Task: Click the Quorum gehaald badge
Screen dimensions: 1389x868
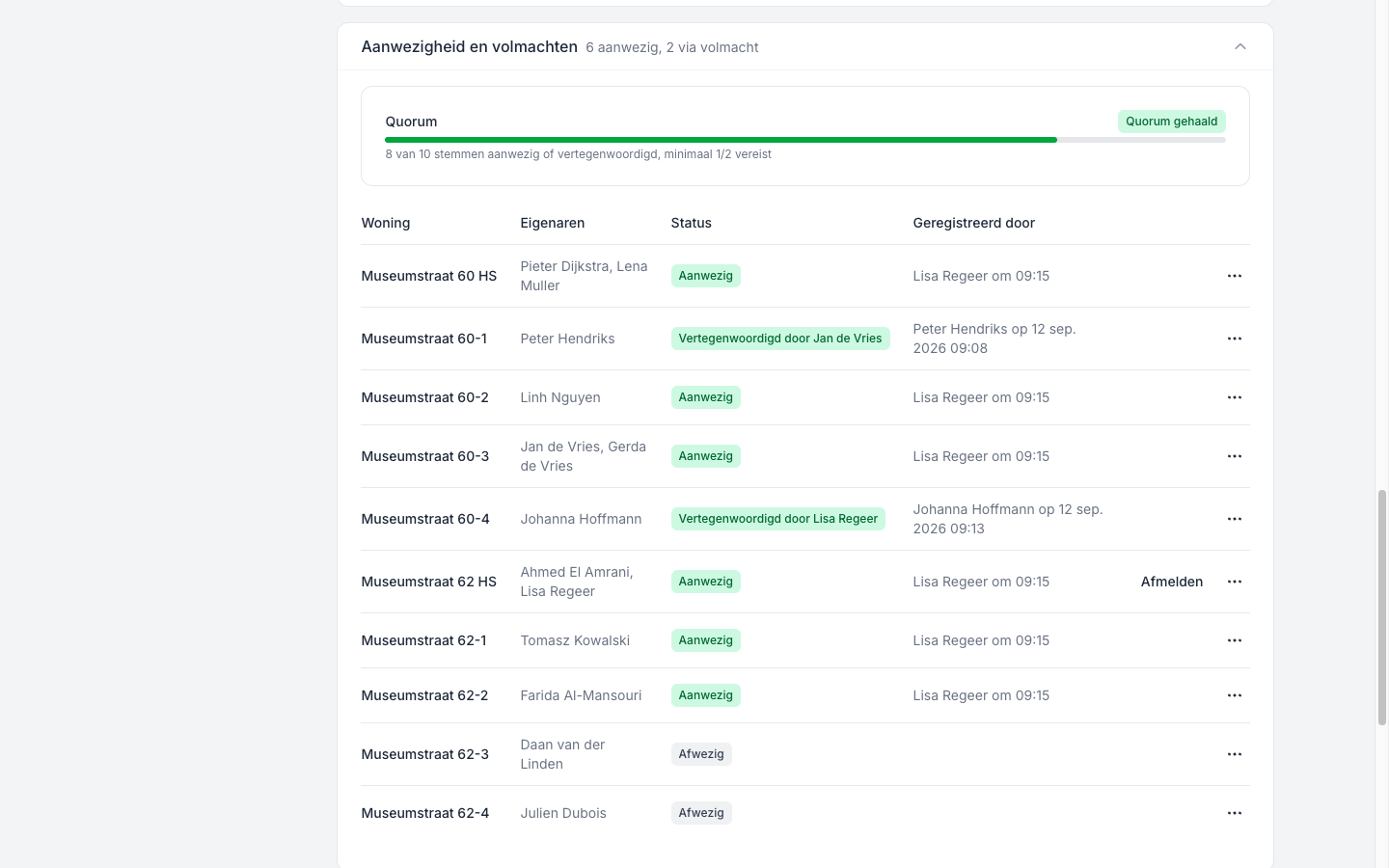Action: tap(1171, 122)
